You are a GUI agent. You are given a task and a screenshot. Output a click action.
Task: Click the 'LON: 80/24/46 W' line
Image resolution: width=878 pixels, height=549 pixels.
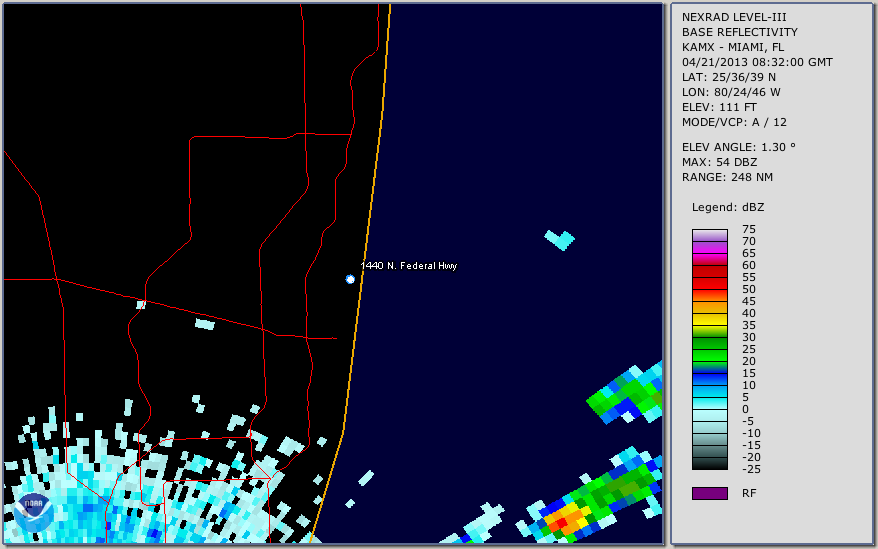(x=731, y=92)
